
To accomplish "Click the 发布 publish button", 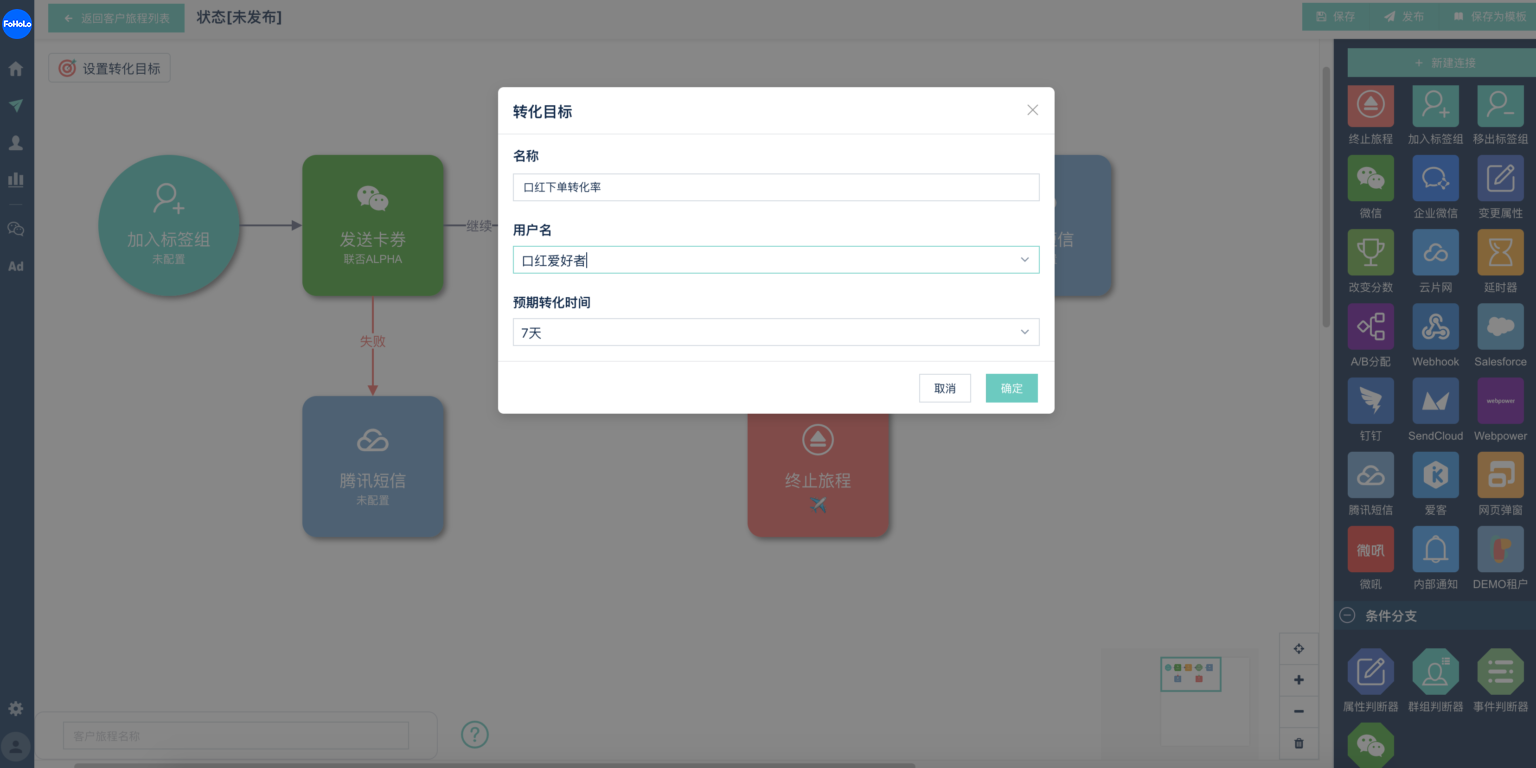I will [x=1404, y=17].
